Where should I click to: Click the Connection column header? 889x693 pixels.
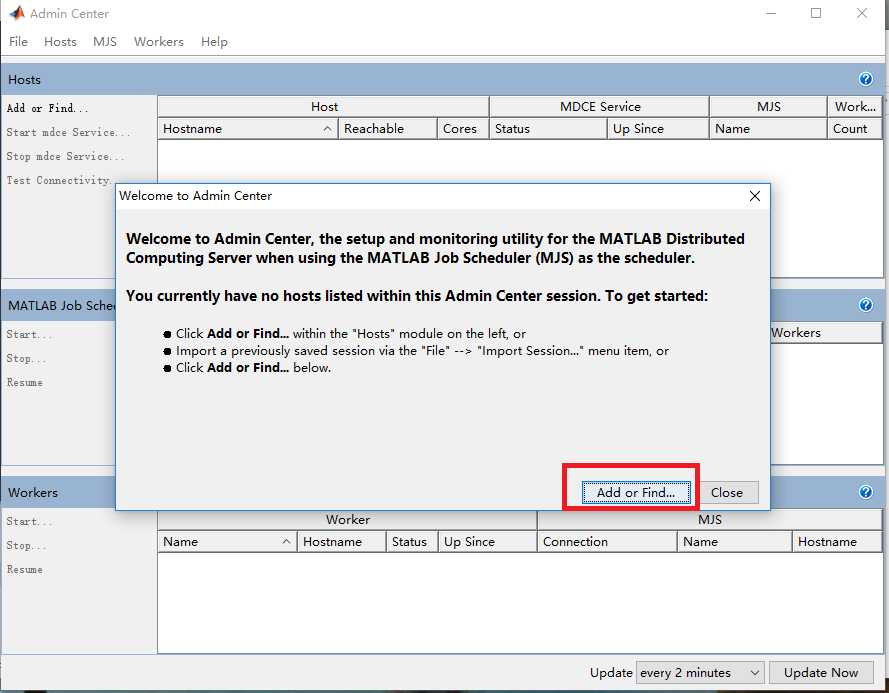pyautogui.click(x=607, y=542)
